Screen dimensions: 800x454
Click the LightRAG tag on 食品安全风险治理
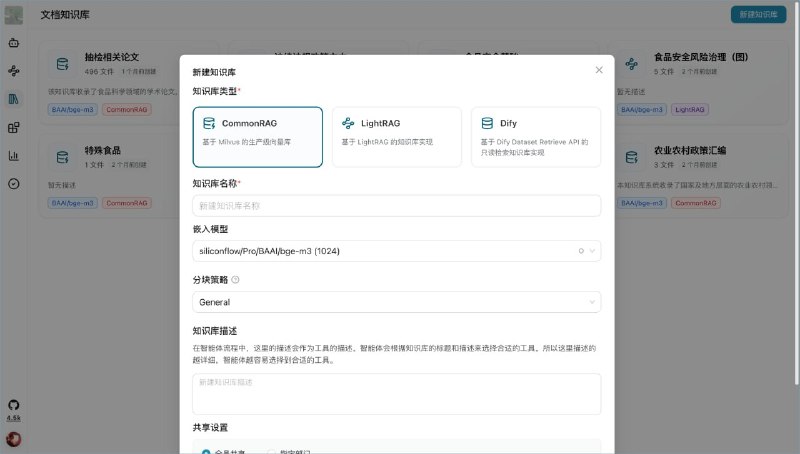[690, 109]
